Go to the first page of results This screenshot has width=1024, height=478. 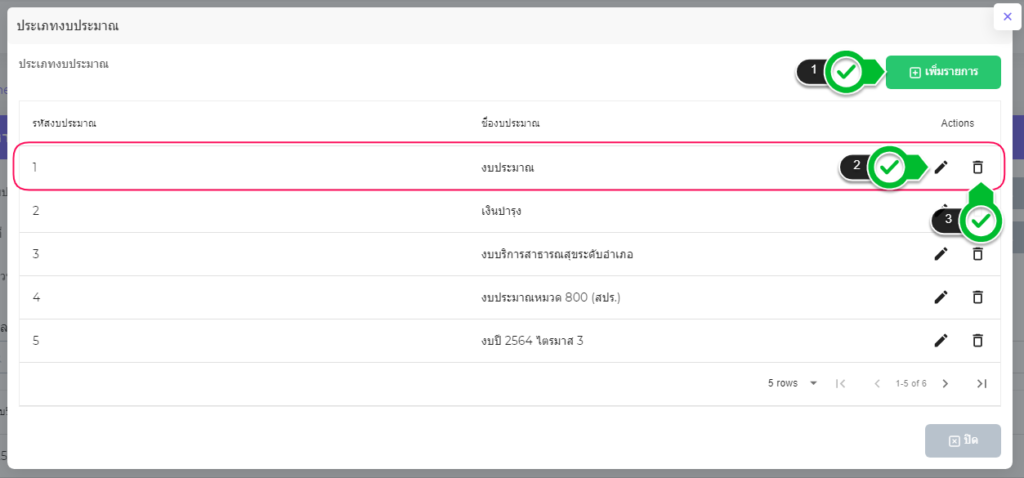tap(840, 383)
